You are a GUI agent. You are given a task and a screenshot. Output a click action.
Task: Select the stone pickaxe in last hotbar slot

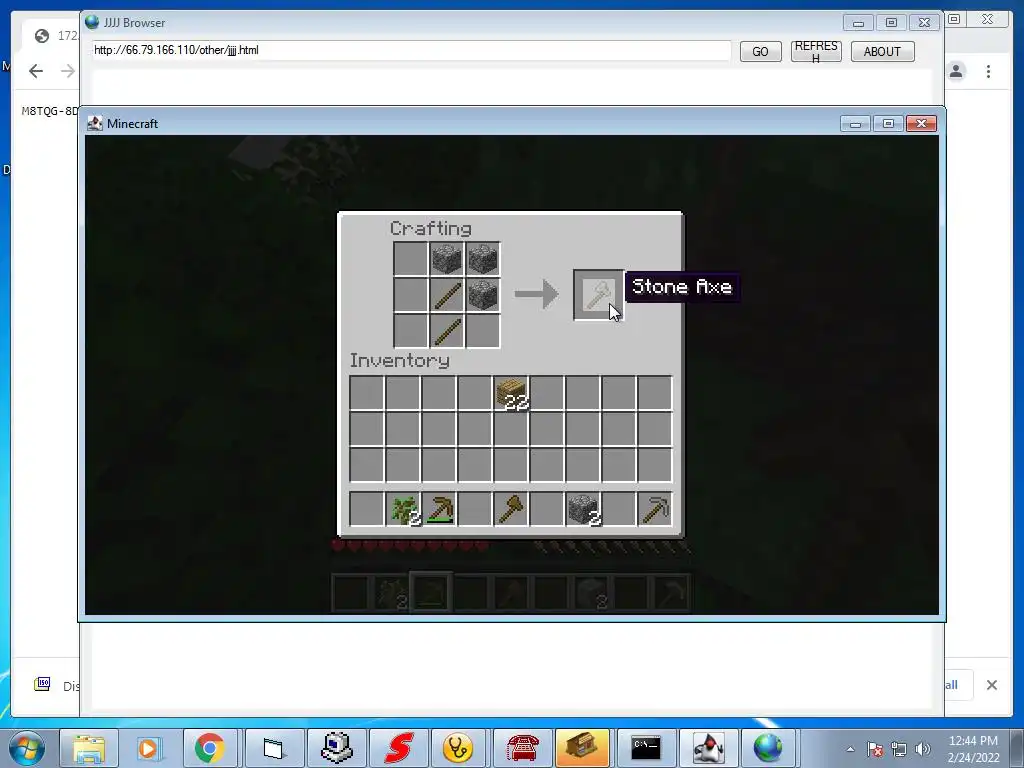coord(655,509)
